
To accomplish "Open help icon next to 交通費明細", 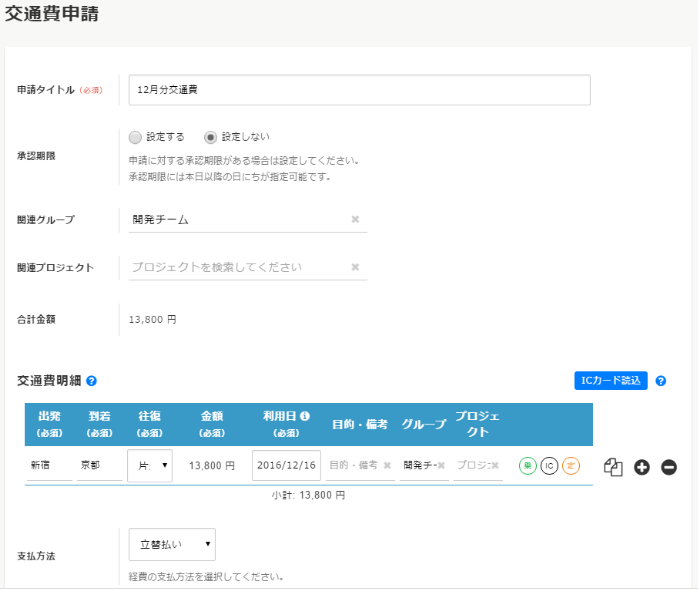I will coord(91,381).
